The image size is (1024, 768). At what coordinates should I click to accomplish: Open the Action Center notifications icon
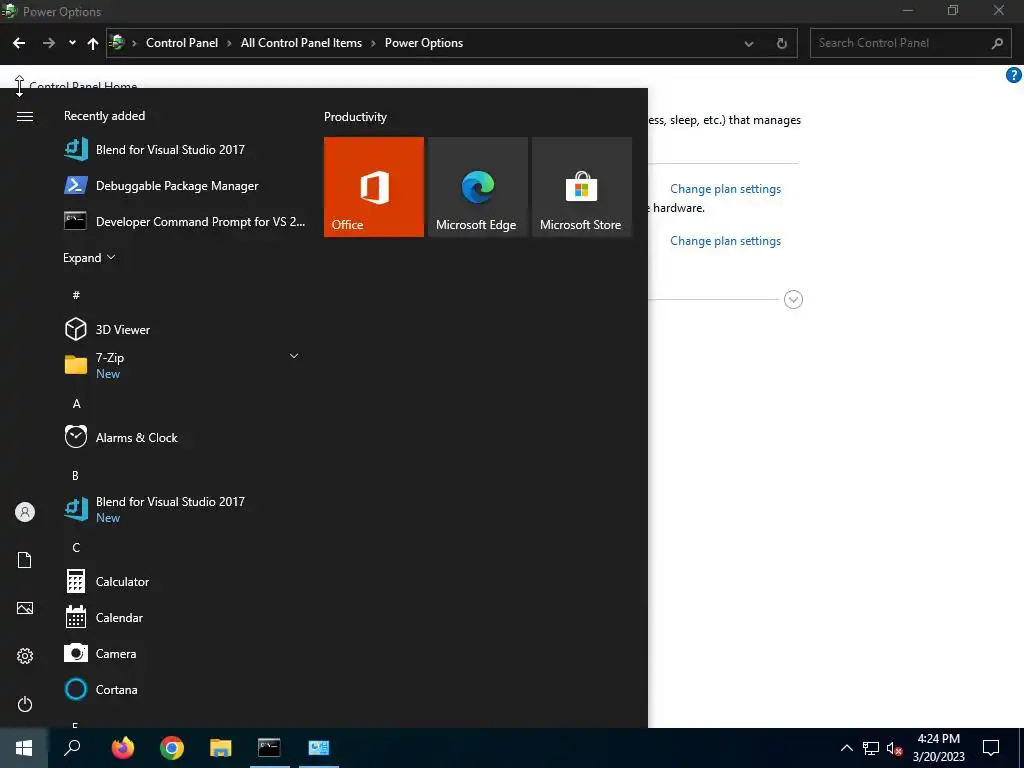991,748
